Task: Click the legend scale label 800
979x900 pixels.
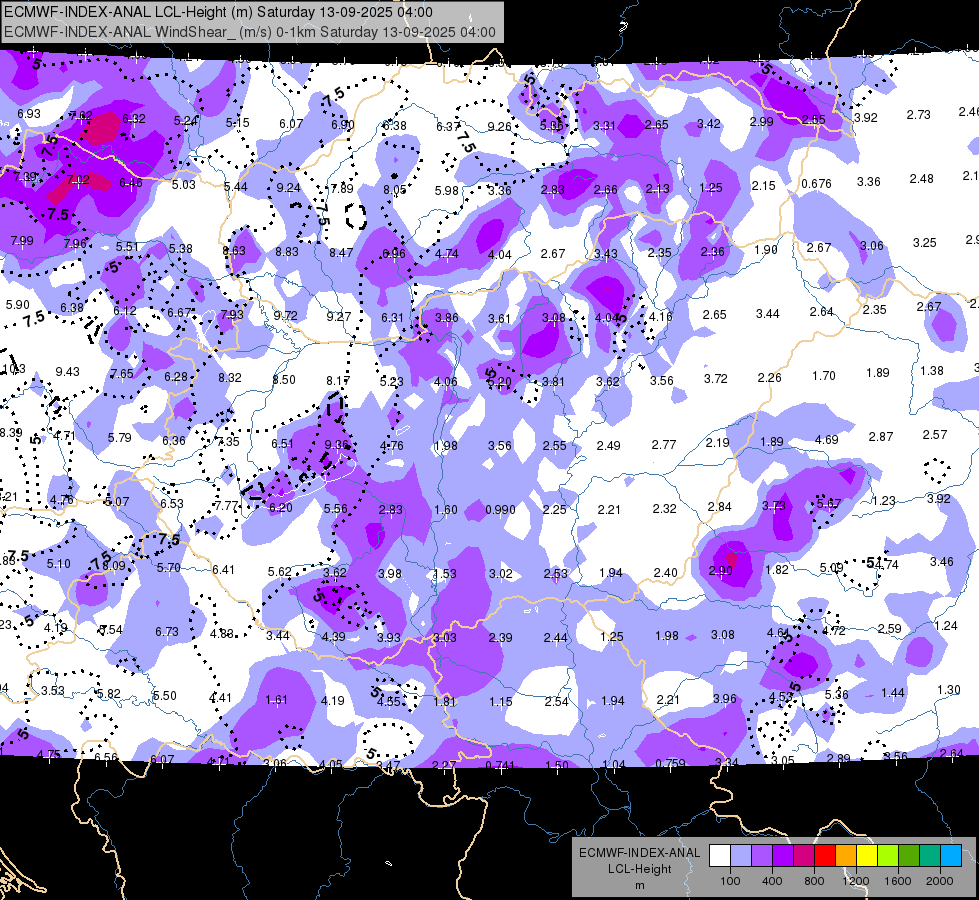Action: (814, 881)
